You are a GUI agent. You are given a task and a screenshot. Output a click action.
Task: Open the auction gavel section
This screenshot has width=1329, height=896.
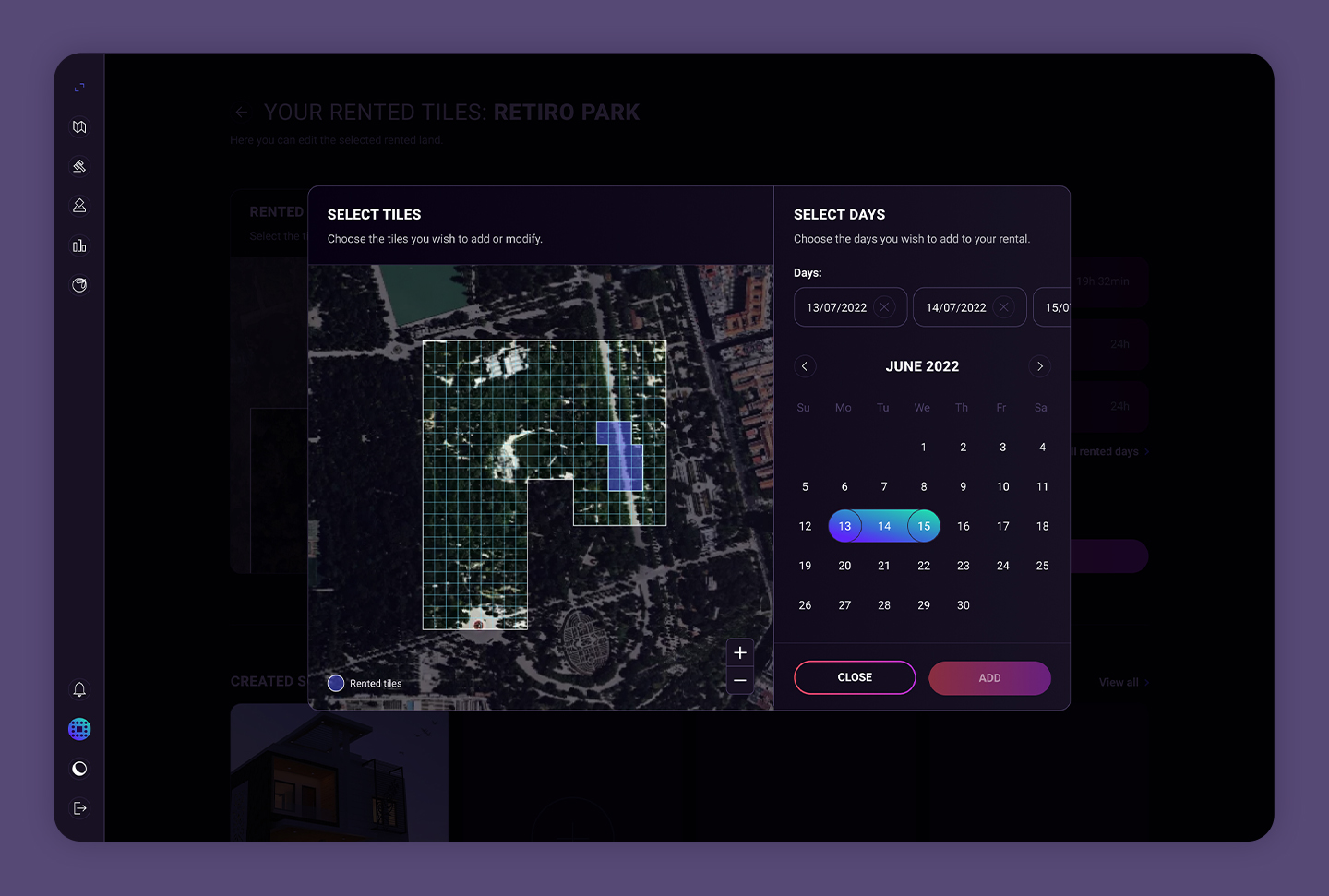pyautogui.click(x=79, y=166)
